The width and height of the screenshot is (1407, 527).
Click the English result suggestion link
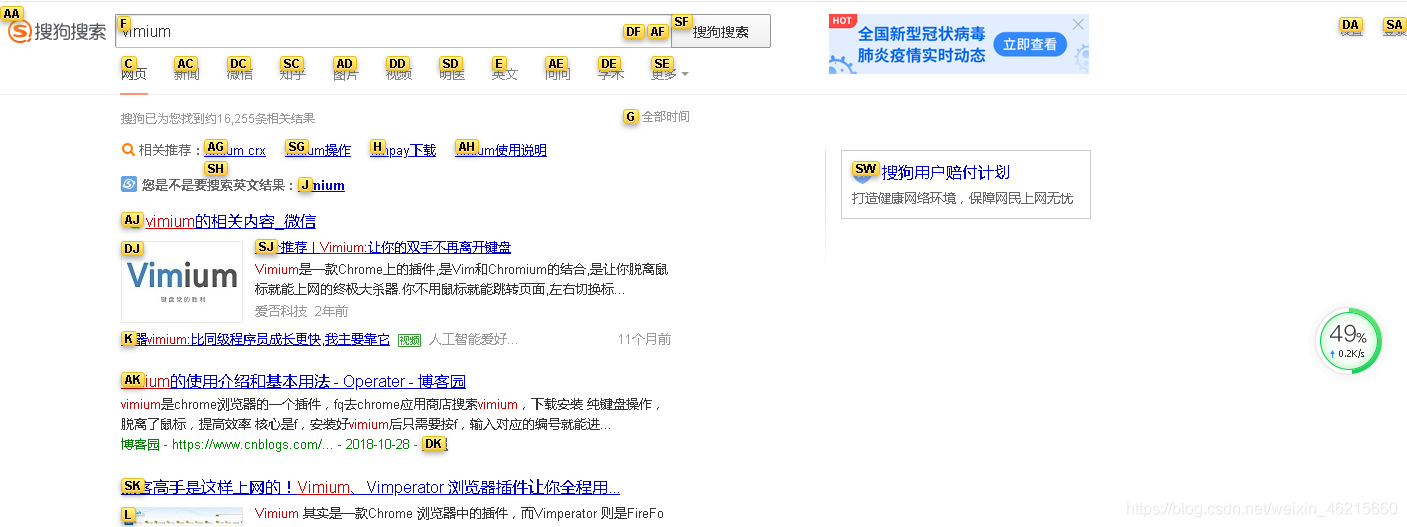coord(321,185)
